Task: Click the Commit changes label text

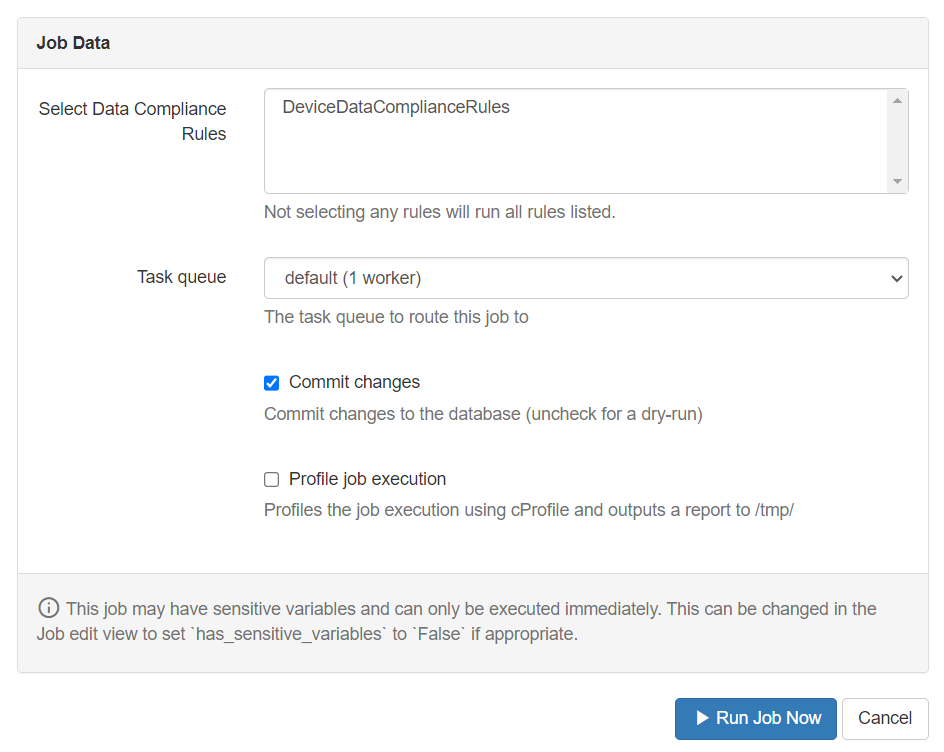Action: (354, 382)
